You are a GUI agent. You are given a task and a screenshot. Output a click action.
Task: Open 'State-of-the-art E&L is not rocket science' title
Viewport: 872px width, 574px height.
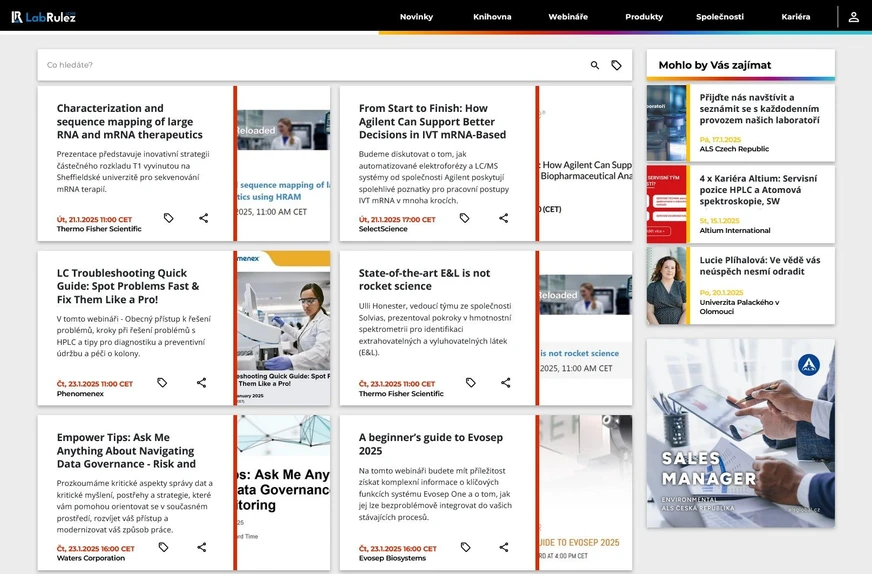click(x=424, y=279)
